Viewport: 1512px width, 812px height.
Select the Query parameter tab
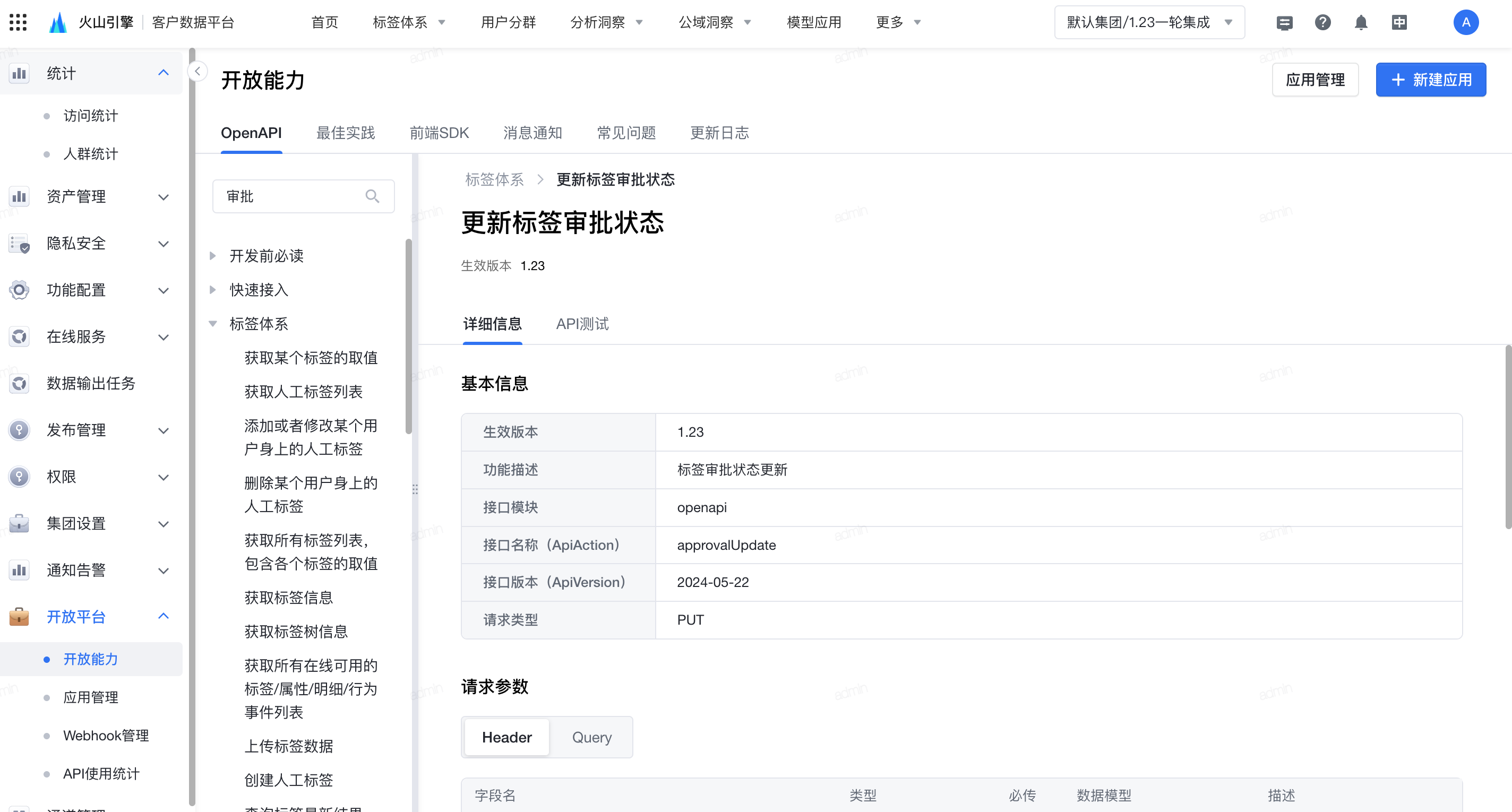tap(591, 737)
